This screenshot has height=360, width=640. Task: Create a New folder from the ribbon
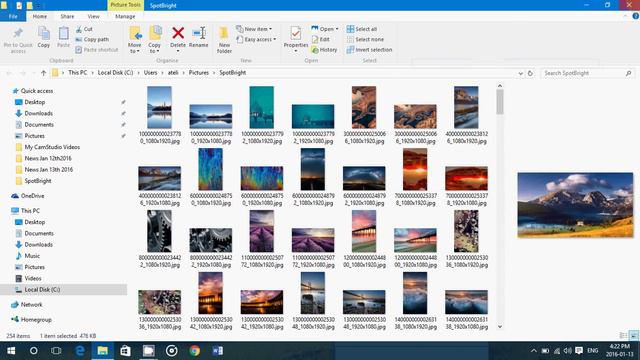[224, 40]
